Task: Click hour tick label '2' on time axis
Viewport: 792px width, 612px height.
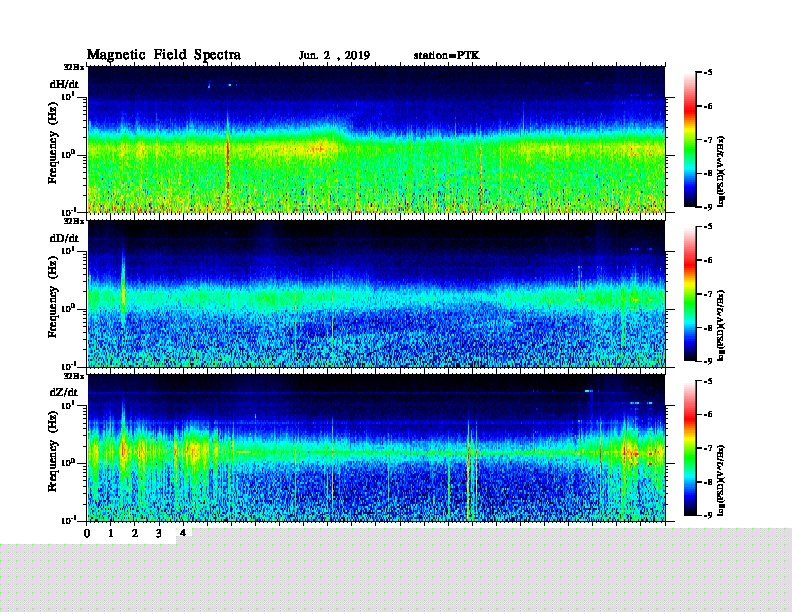Action: point(135,533)
